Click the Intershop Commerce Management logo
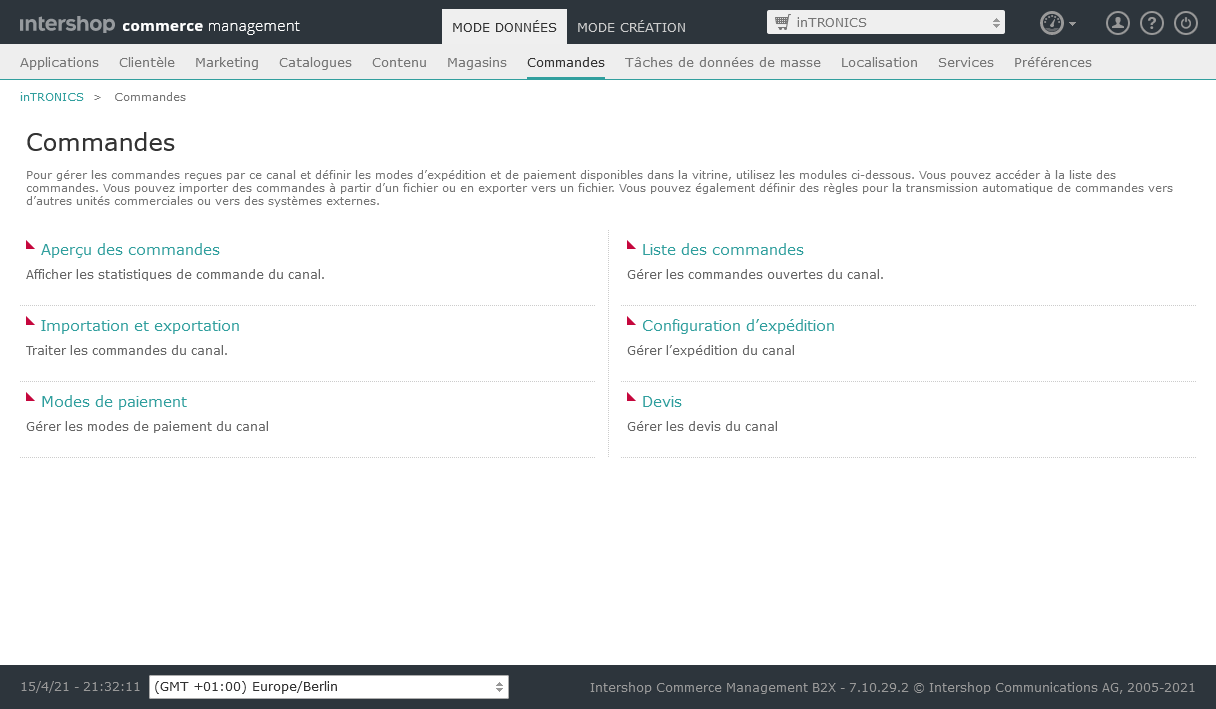 (x=159, y=25)
